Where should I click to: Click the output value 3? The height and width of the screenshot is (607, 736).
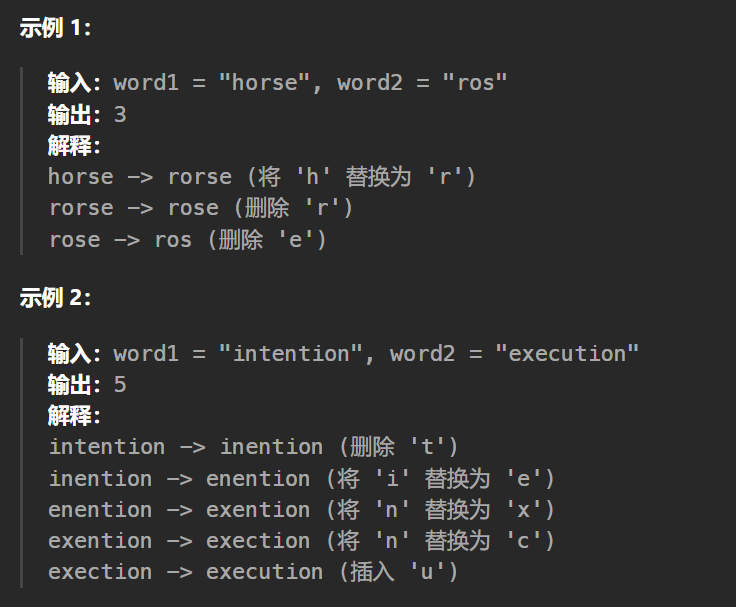coord(120,115)
